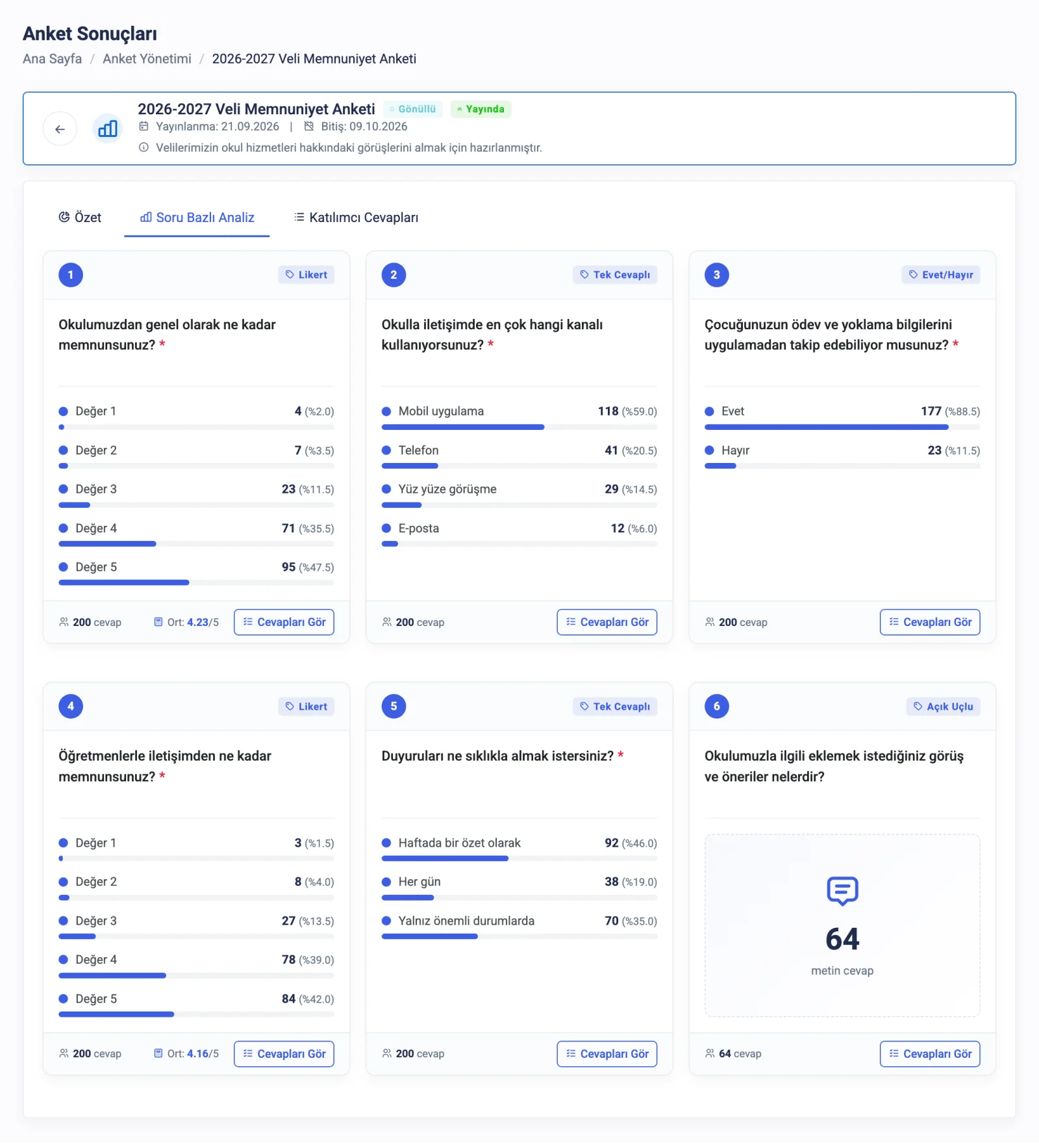This screenshot has height=1148, width=1039.
Task: Click the calendar icon beside Yayınlanma date
Action: tap(144, 126)
